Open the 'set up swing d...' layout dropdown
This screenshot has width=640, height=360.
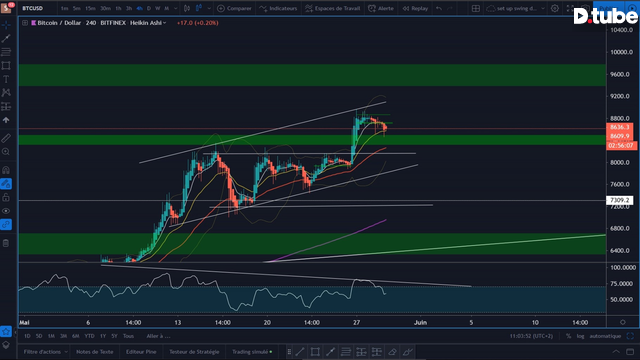click(x=516, y=8)
